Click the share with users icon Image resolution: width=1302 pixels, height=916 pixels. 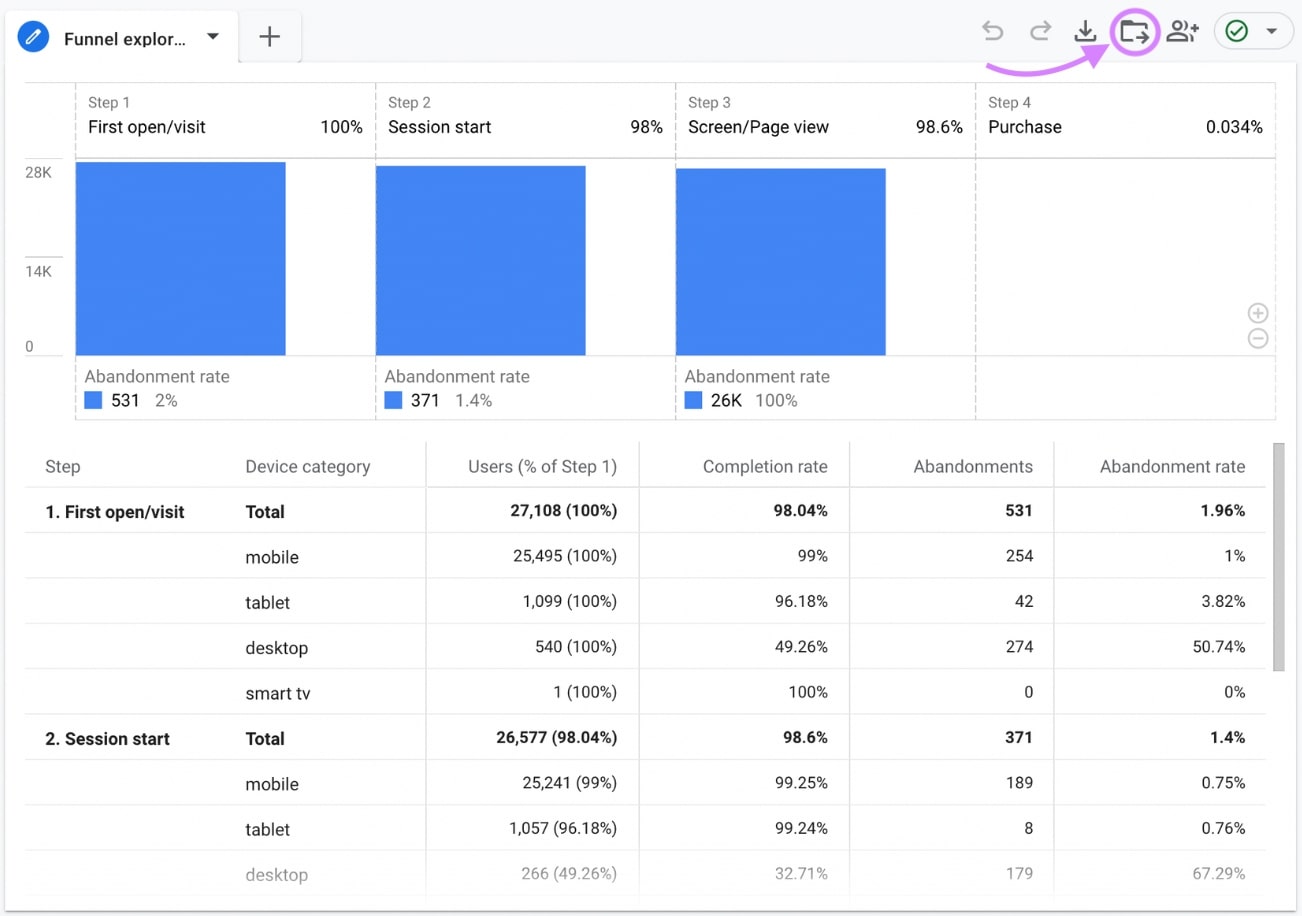tap(1182, 31)
